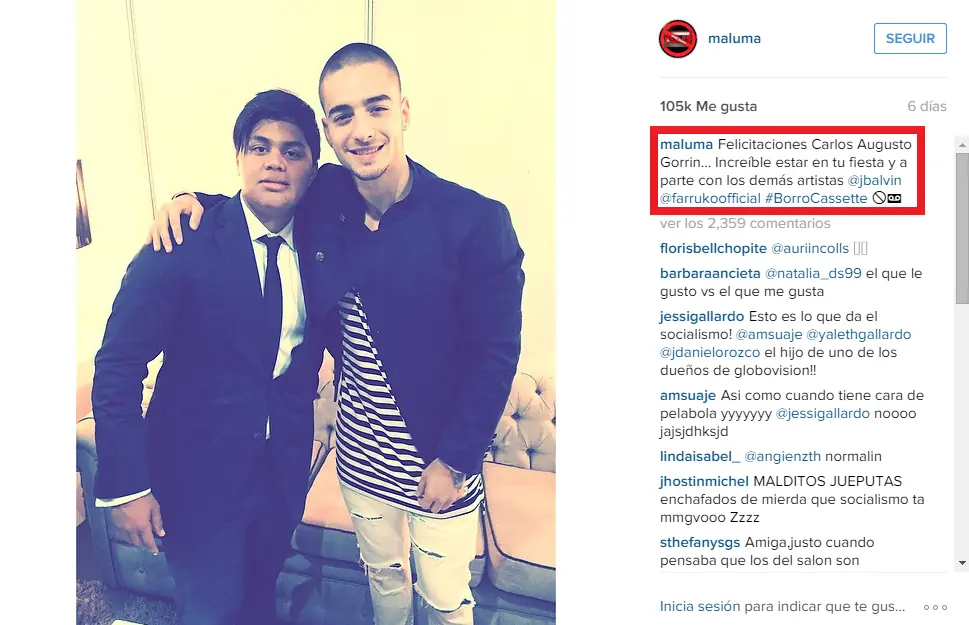Open jessigallardo commenter profile

click(x=702, y=317)
